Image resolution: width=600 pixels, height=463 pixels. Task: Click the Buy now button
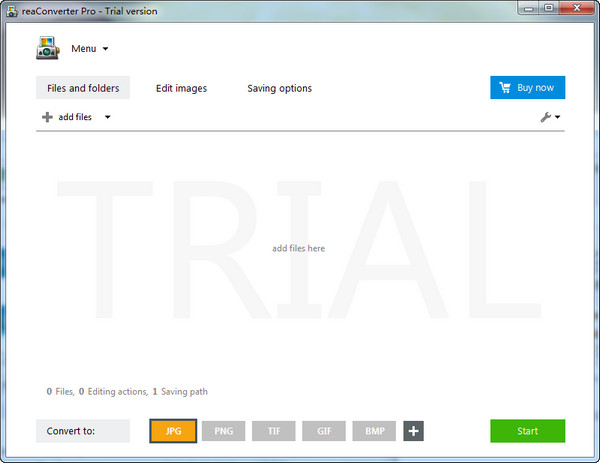point(528,88)
